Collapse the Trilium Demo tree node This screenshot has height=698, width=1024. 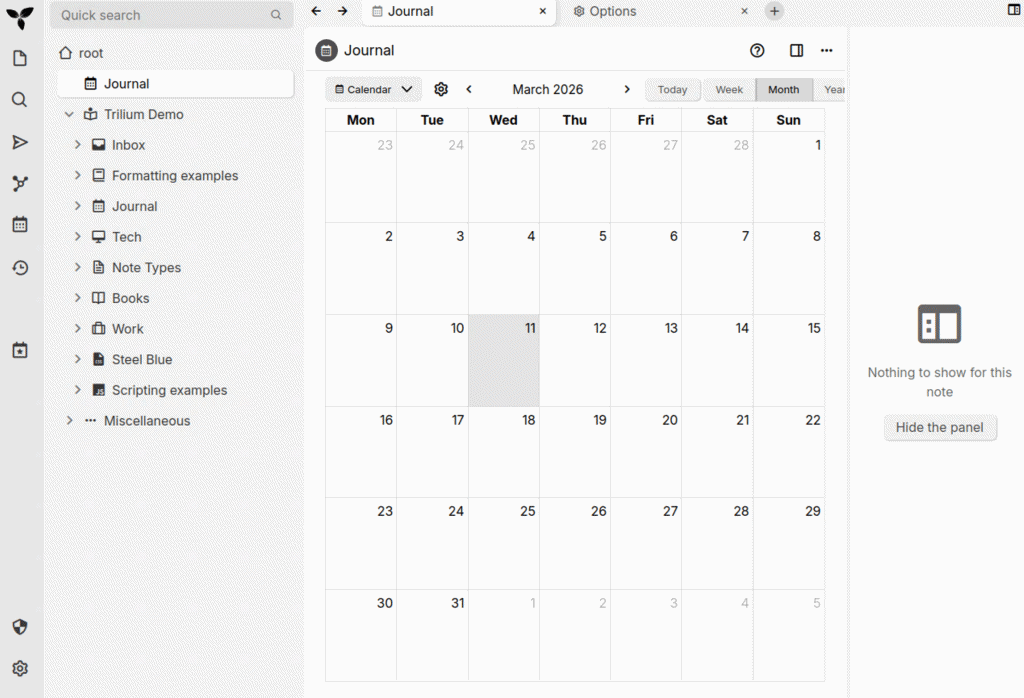[x=69, y=115]
